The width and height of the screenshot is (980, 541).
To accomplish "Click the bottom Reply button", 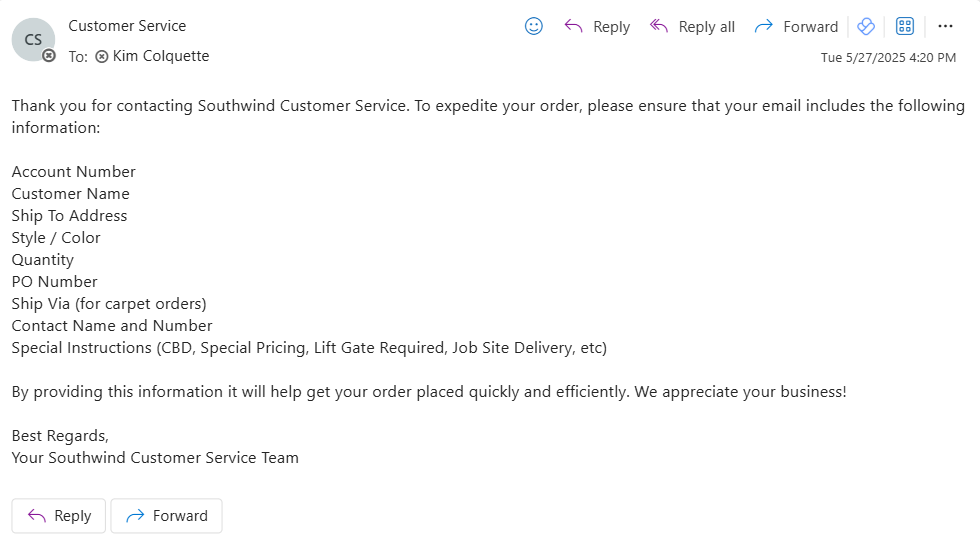I will (x=59, y=516).
